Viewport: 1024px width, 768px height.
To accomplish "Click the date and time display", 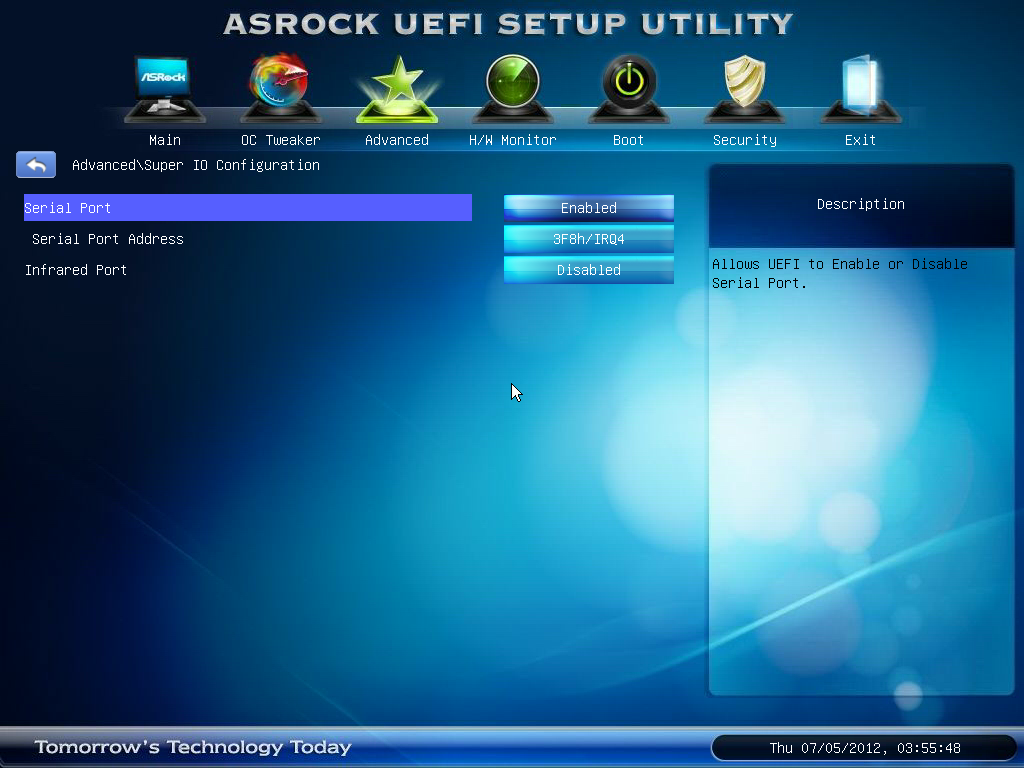I will (x=865, y=748).
